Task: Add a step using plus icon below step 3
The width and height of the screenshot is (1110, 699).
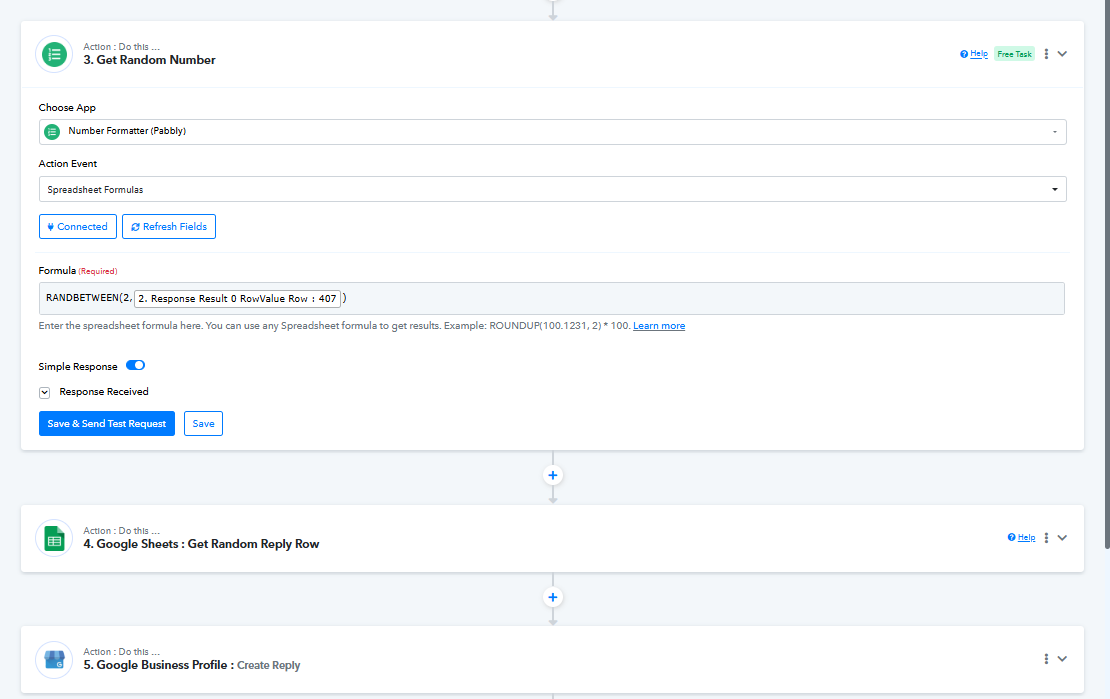Action: pyautogui.click(x=553, y=475)
